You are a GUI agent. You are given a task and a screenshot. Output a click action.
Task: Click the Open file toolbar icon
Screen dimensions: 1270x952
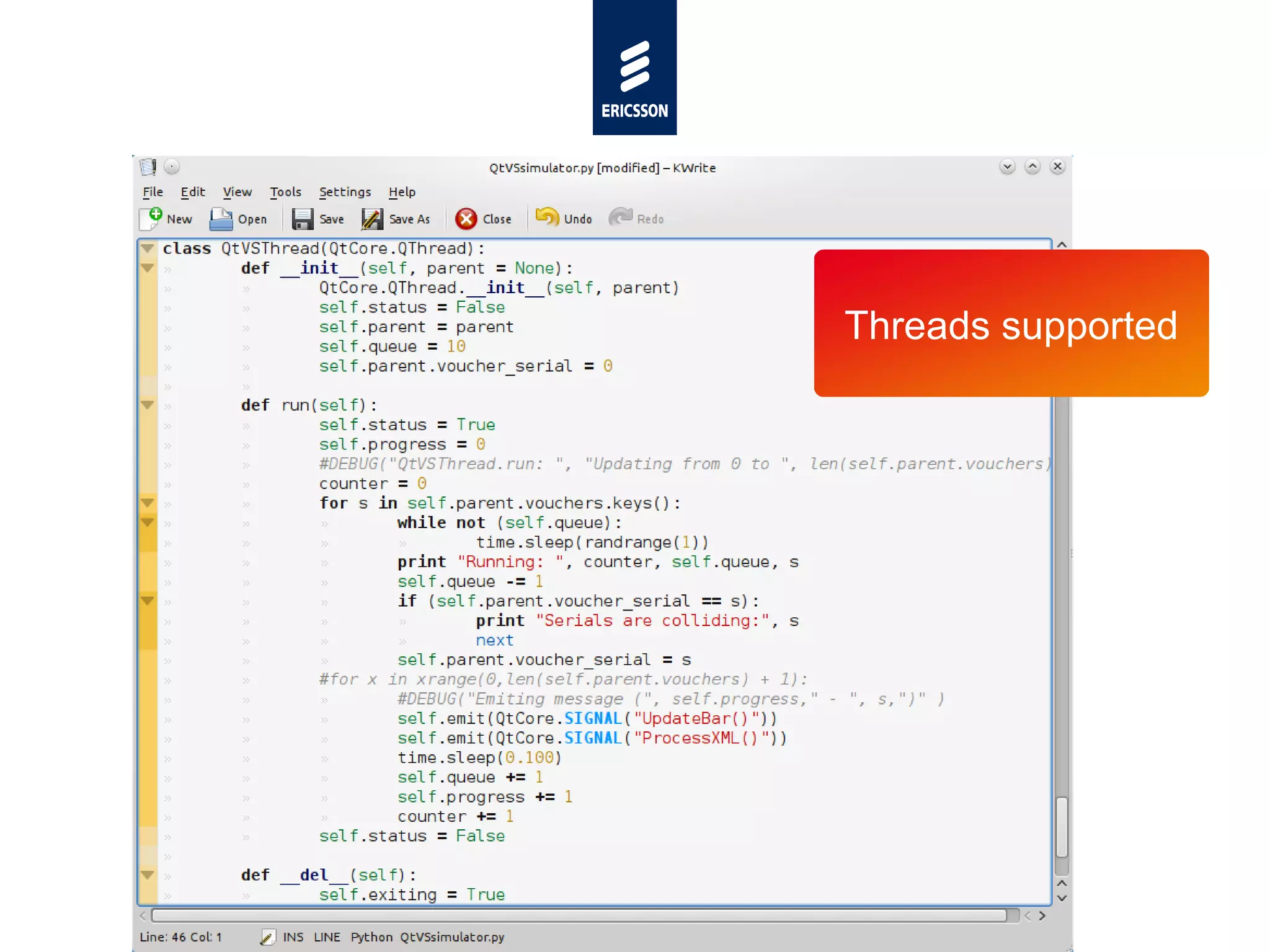[221, 219]
